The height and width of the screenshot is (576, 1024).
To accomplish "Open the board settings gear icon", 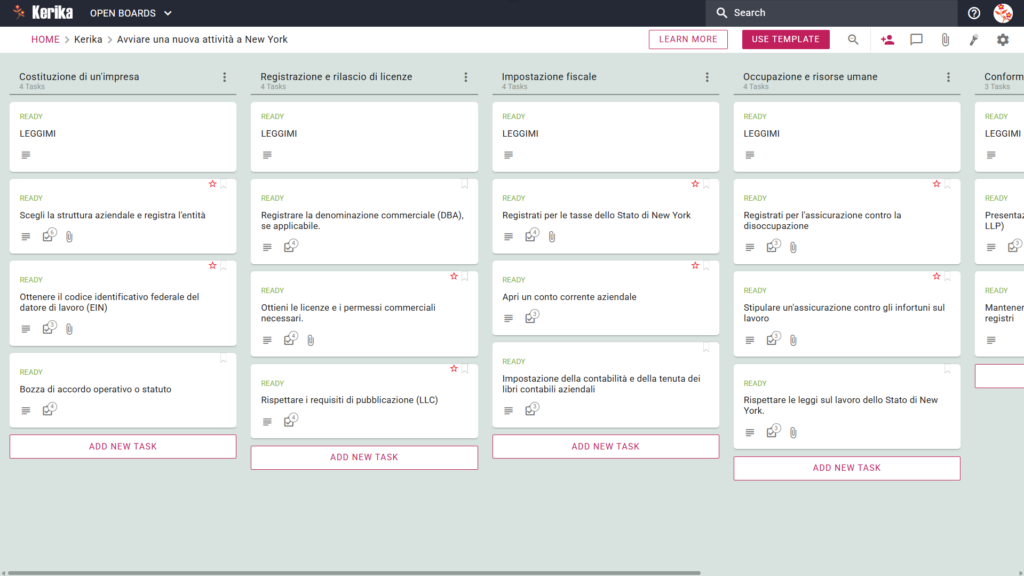I will click(1002, 40).
